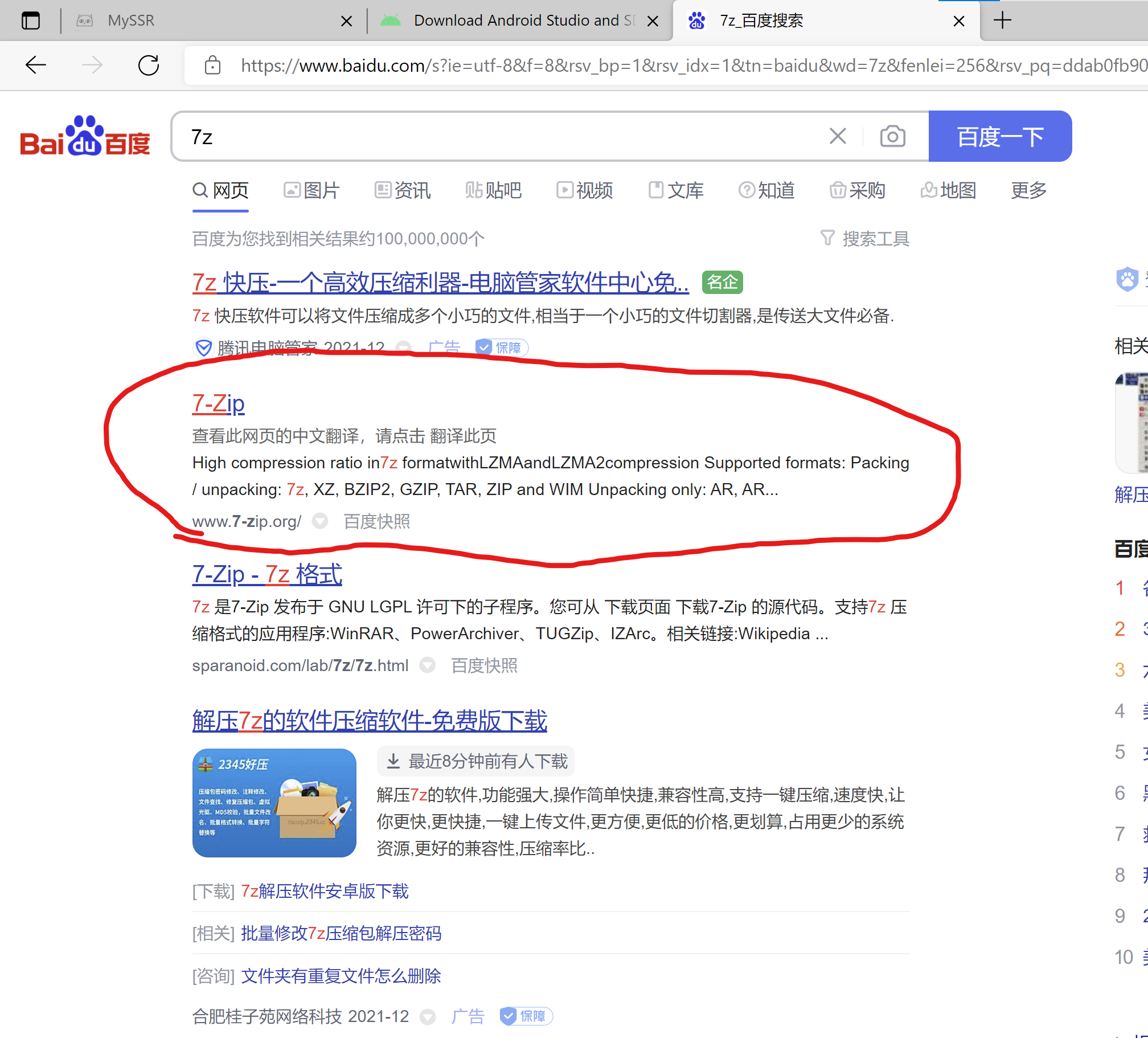The image size is (1148, 1038).
Task: Click the 广告 label on 合肥桂子苑 result
Action: tap(468, 1016)
